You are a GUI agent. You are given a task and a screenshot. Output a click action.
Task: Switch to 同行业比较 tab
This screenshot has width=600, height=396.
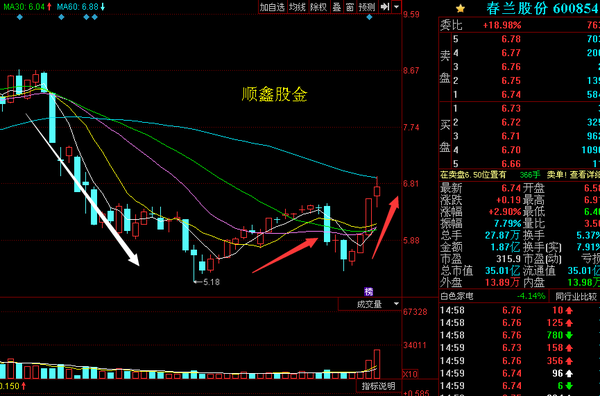(576, 297)
